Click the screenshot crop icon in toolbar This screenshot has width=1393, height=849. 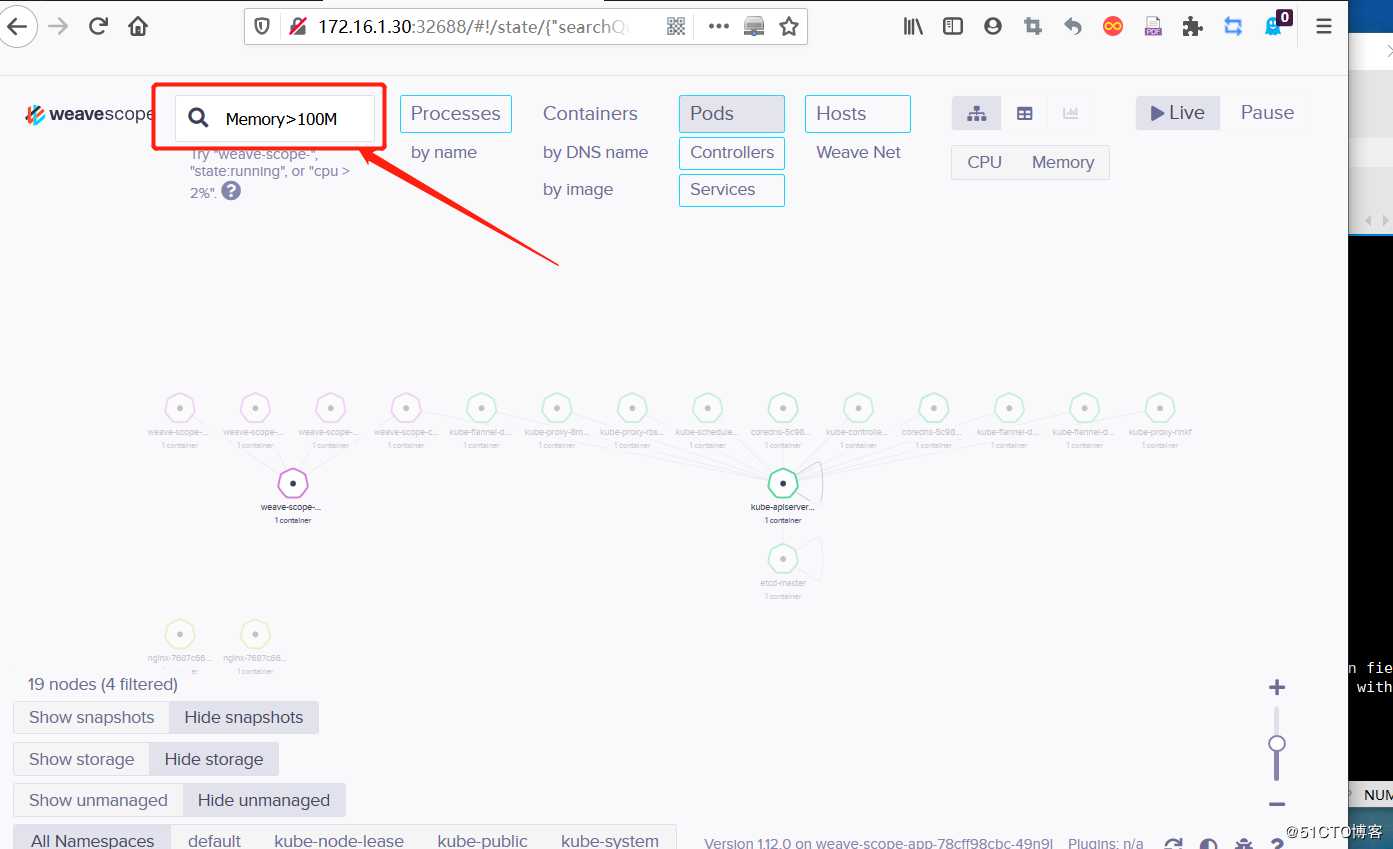[1033, 27]
